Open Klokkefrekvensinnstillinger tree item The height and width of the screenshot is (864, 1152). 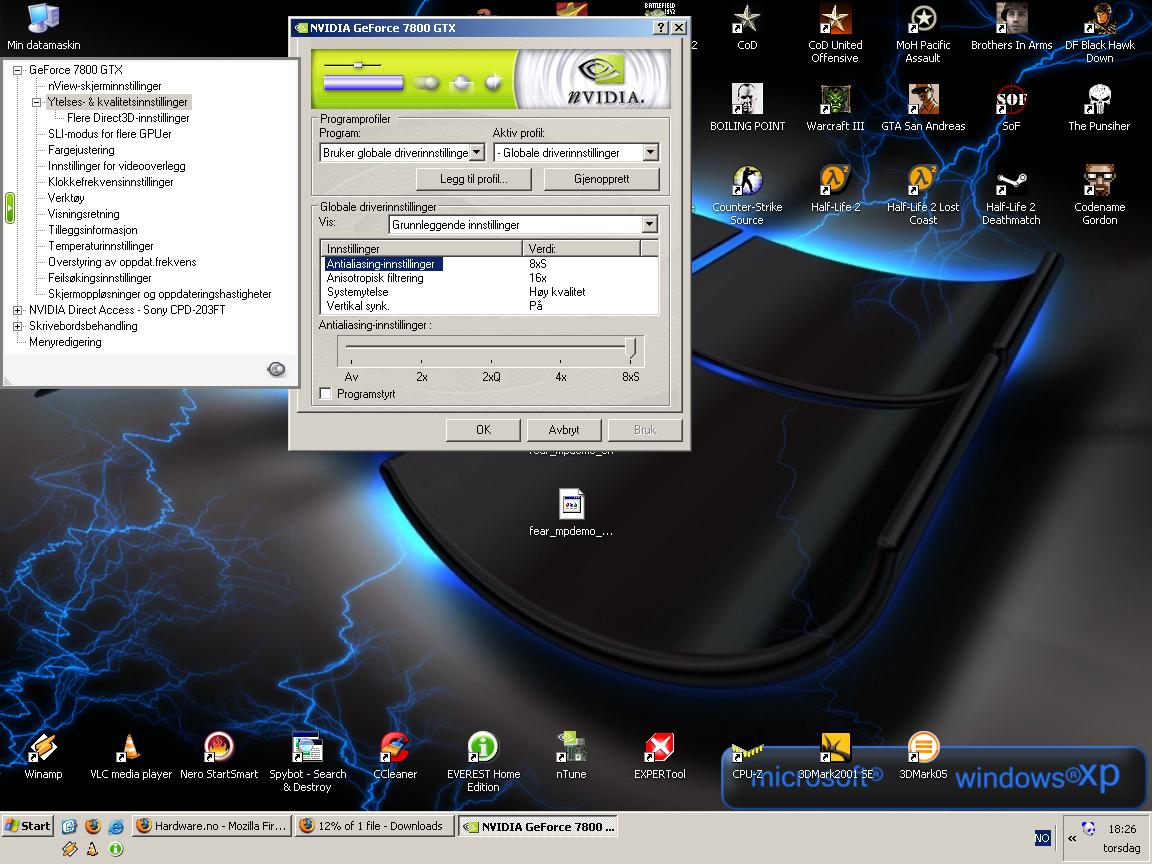(110, 181)
